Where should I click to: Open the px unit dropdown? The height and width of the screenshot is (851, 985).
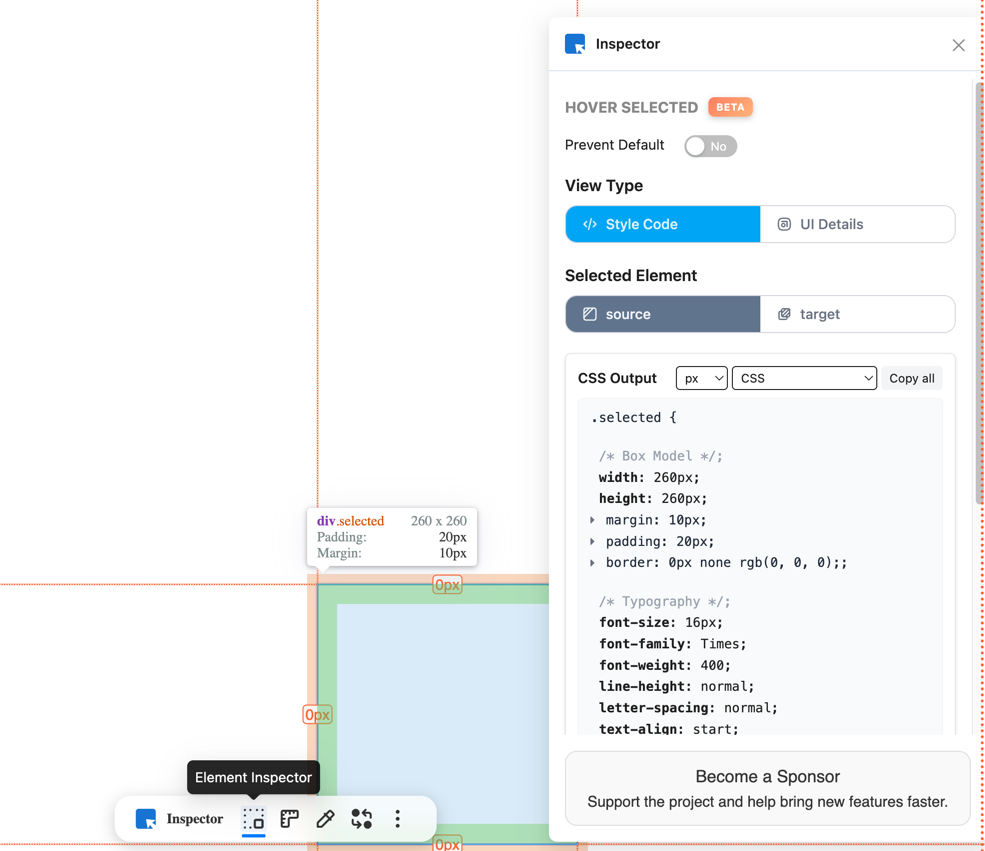click(x=702, y=378)
